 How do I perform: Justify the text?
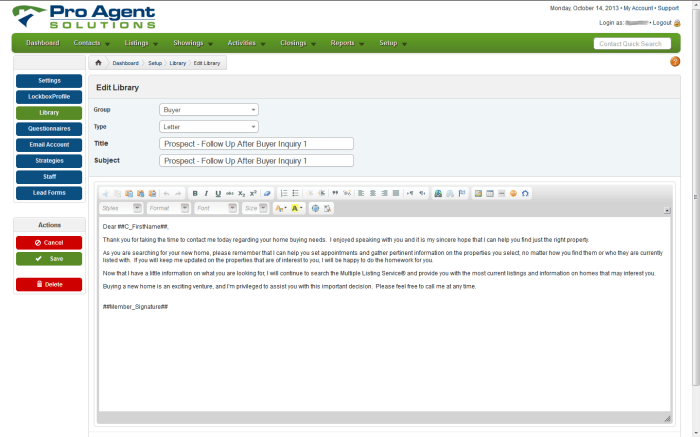click(396, 193)
